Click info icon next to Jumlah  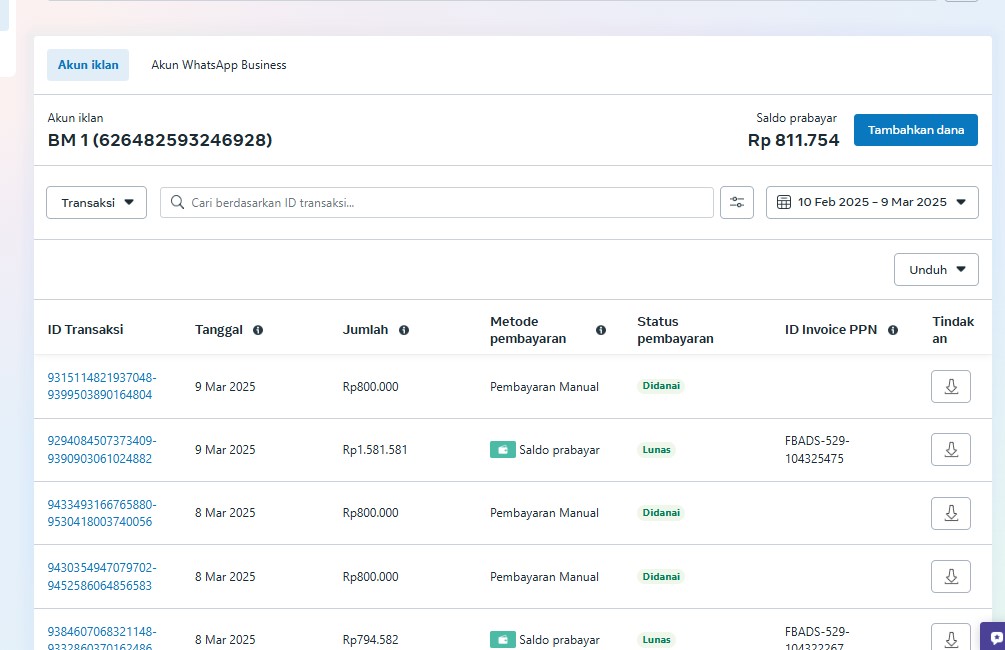(404, 330)
